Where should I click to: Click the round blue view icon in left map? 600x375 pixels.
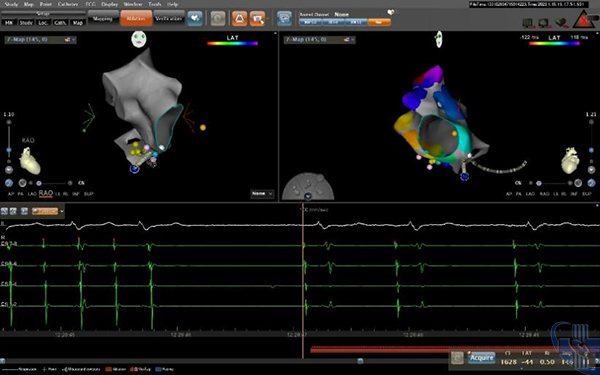9,183
